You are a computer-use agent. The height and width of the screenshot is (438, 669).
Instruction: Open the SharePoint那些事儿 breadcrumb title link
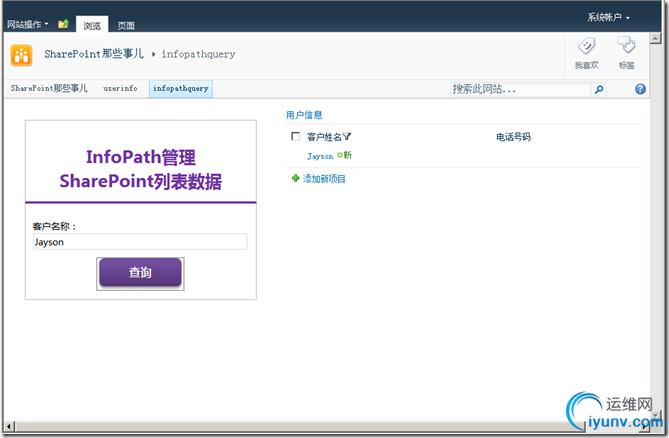click(94, 54)
